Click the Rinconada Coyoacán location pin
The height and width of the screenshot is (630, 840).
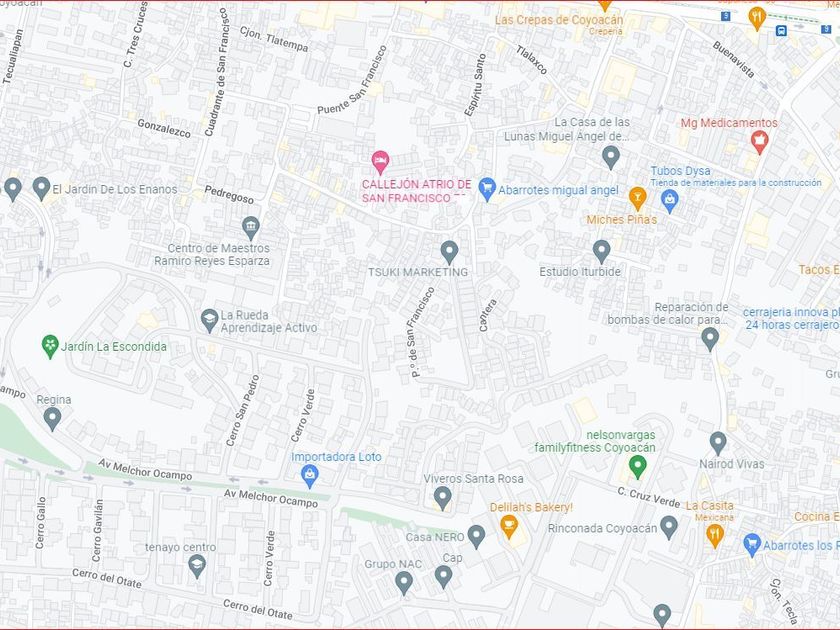tap(669, 528)
